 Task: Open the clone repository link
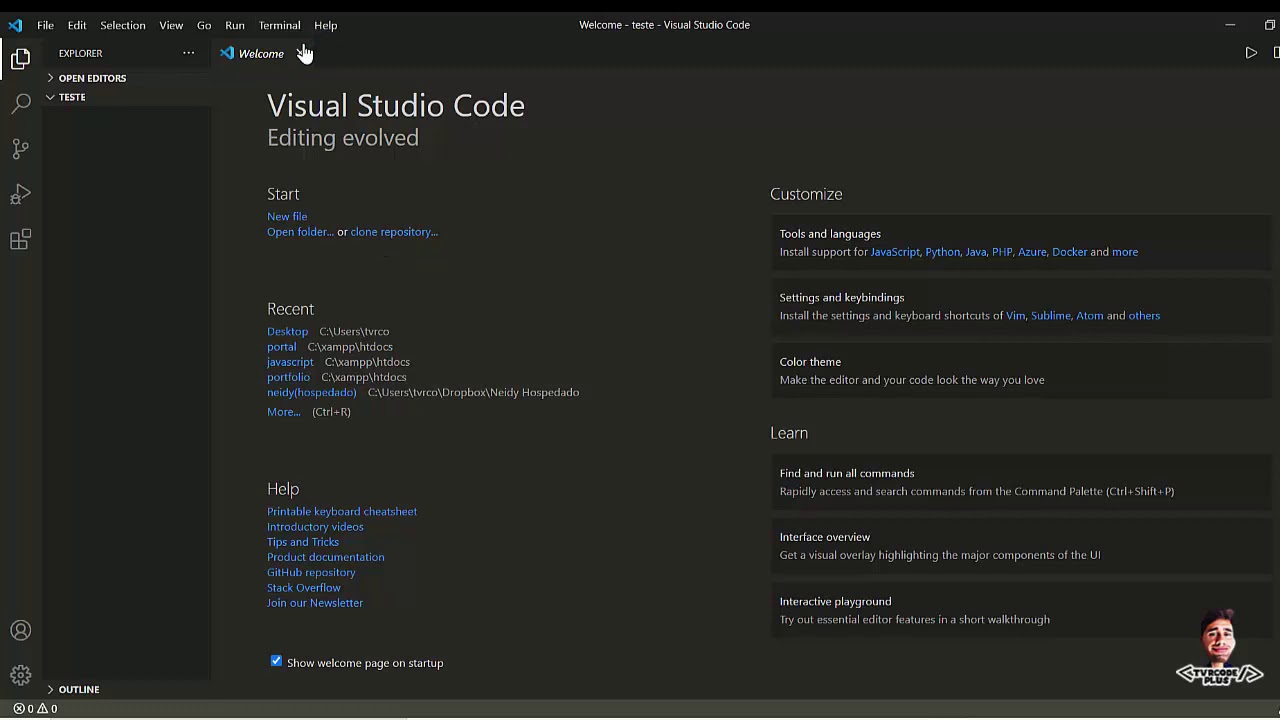[394, 232]
